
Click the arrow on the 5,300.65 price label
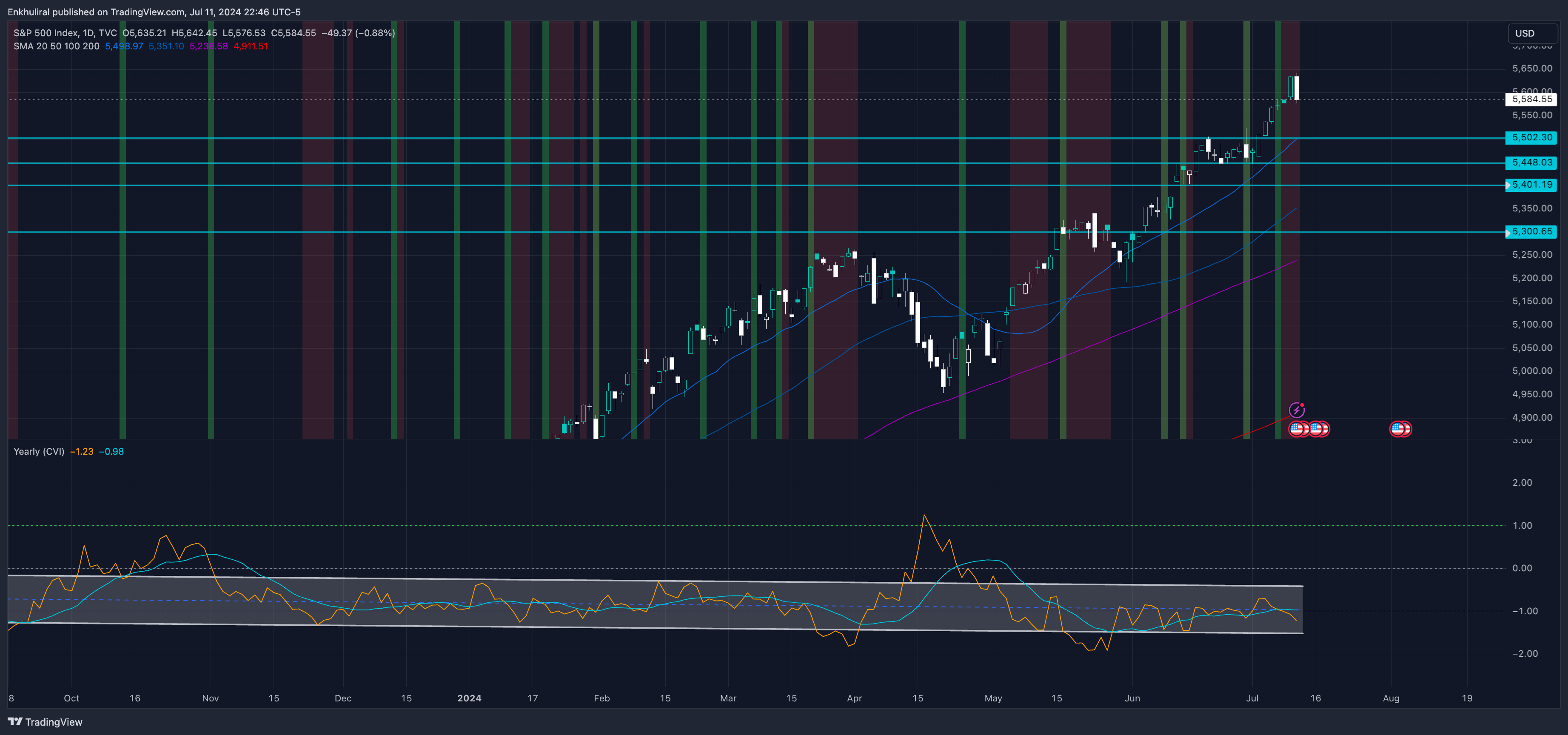tap(1508, 232)
